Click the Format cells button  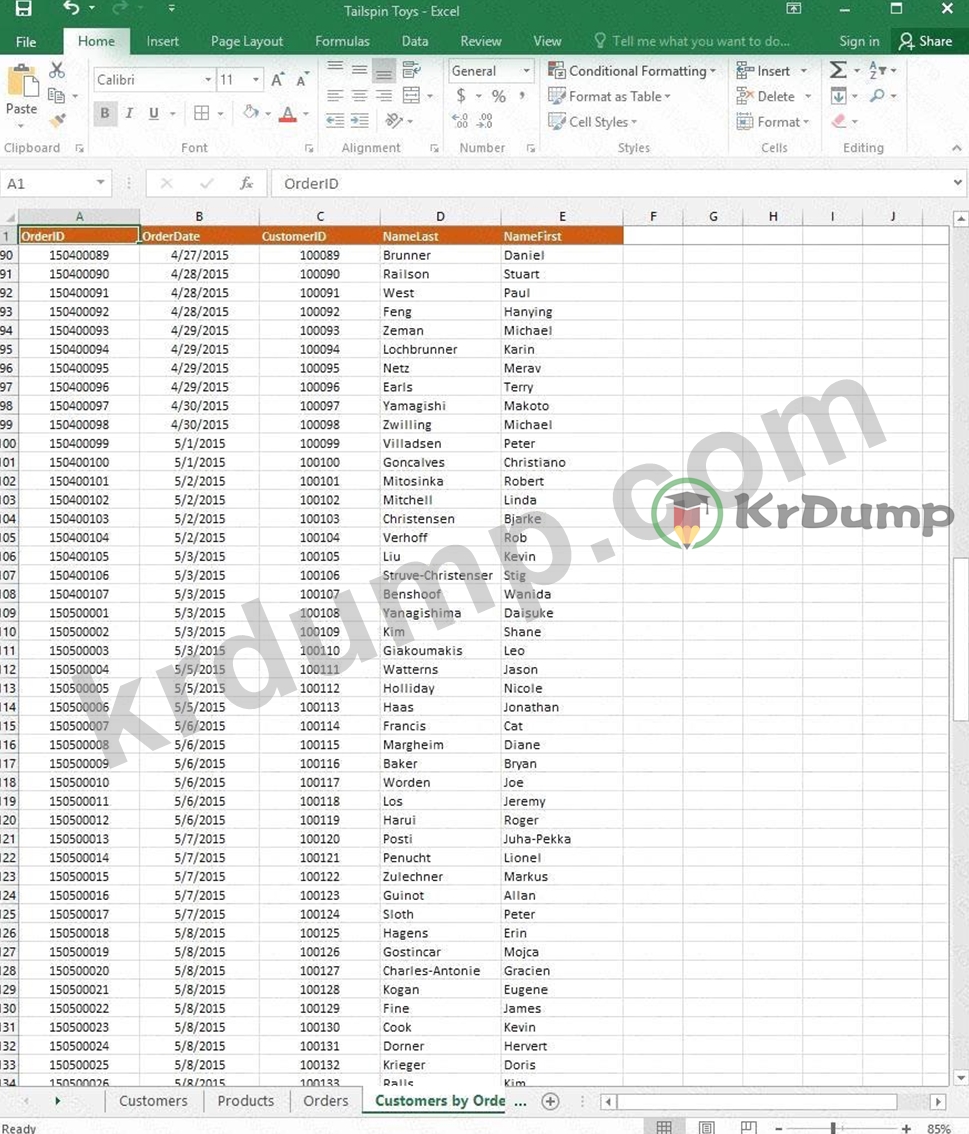coord(773,121)
